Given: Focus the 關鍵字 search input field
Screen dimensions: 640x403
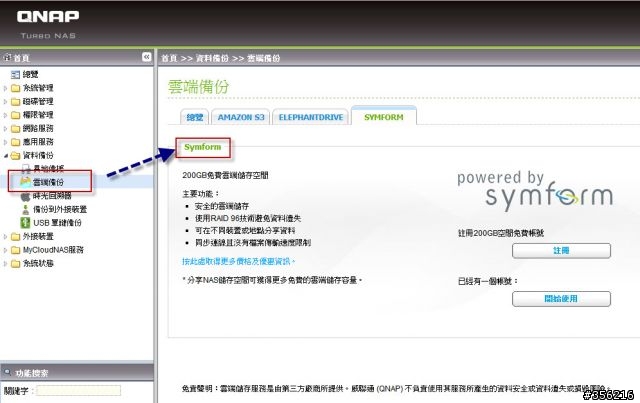Looking at the screenshot, I should click(x=78, y=391).
